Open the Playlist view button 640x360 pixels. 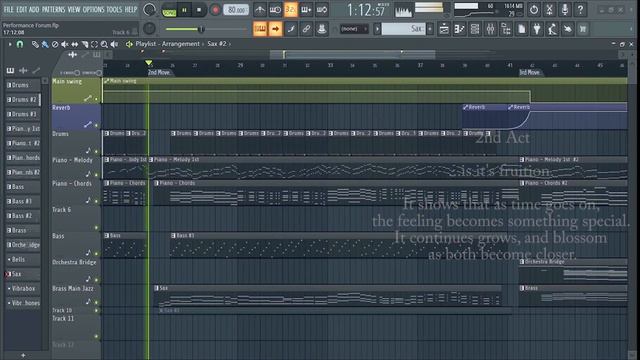click(x=444, y=29)
